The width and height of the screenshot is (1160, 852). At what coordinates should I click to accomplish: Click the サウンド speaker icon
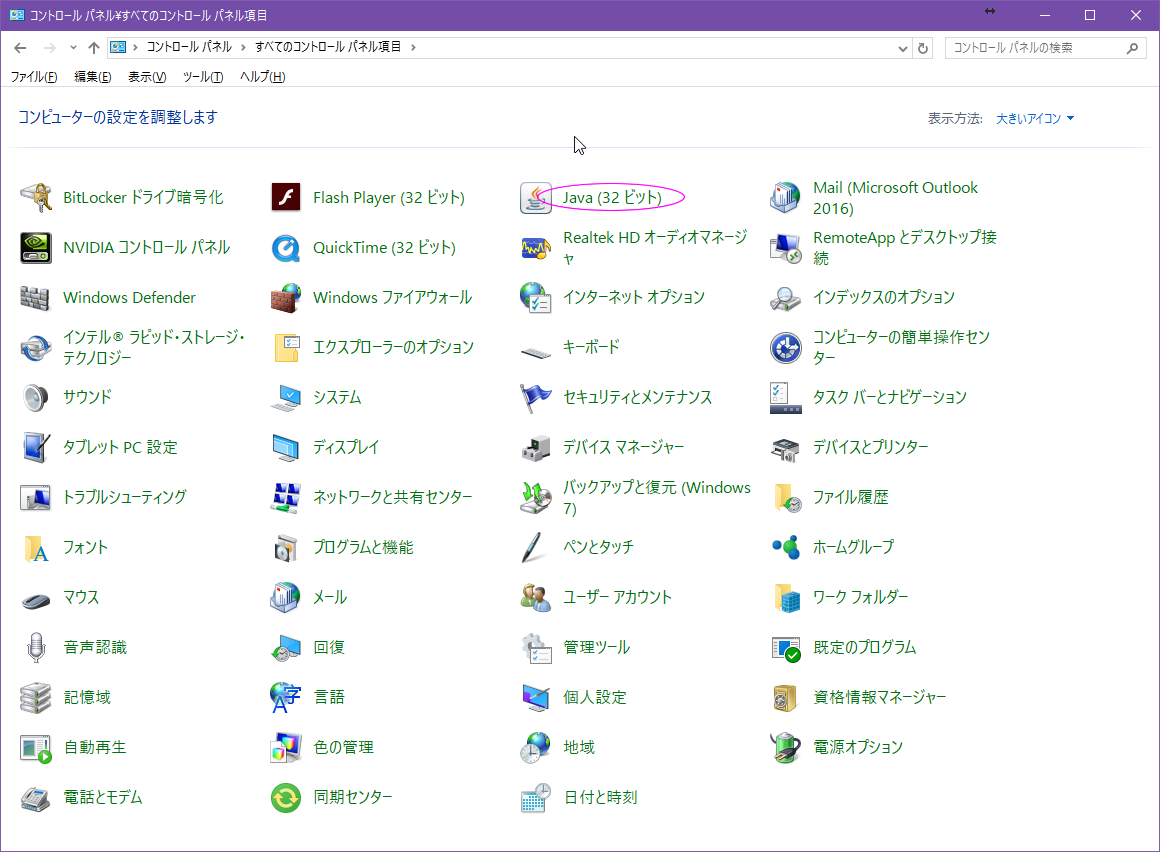(36, 398)
